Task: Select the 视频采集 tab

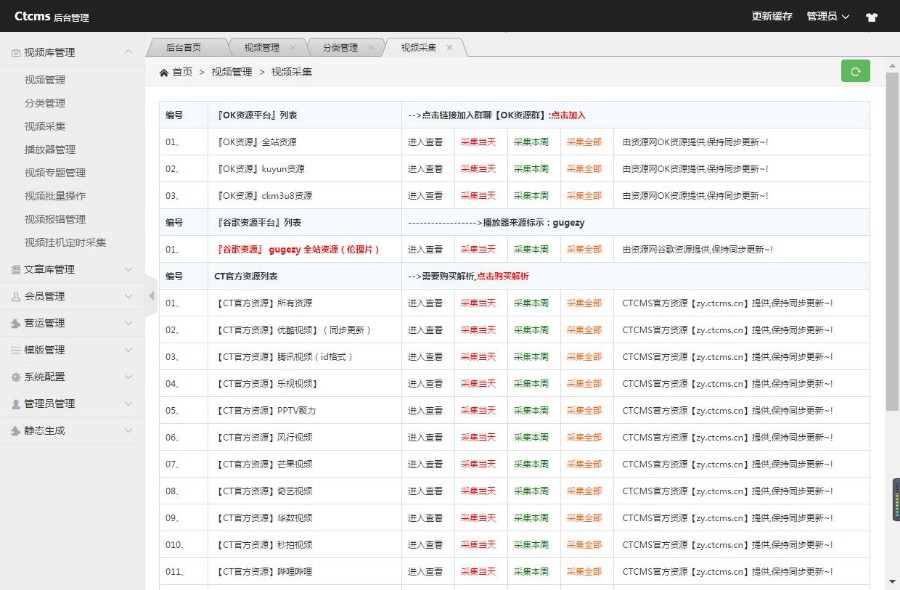Action: pos(418,48)
